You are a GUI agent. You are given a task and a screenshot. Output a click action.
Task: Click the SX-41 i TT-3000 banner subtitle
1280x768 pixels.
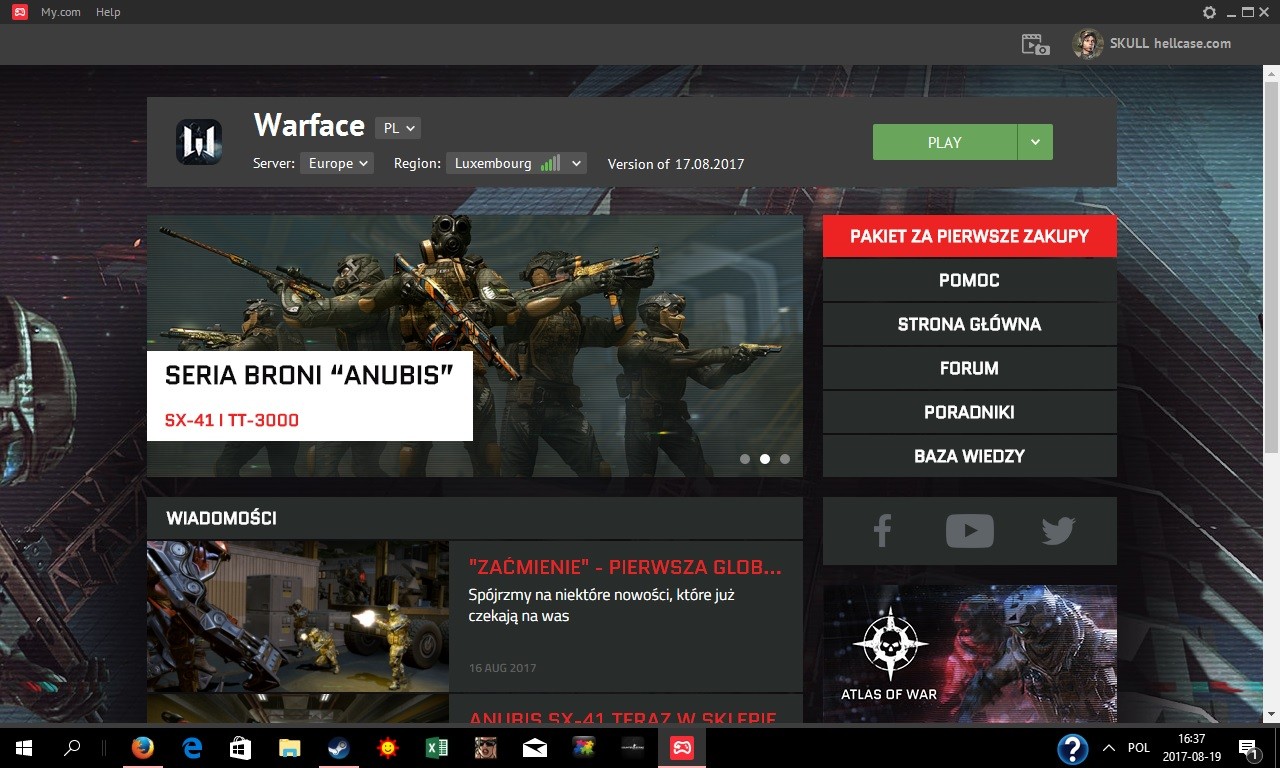click(x=232, y=420)
